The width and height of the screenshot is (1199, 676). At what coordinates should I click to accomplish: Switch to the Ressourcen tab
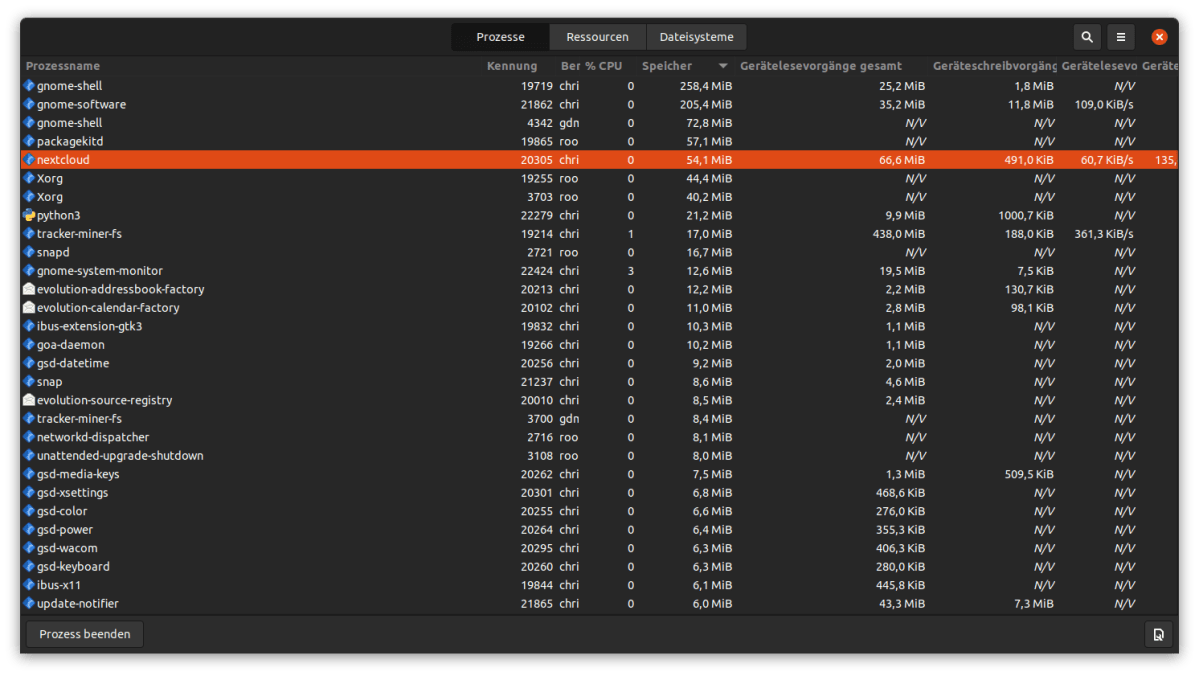tap(597, 37)
